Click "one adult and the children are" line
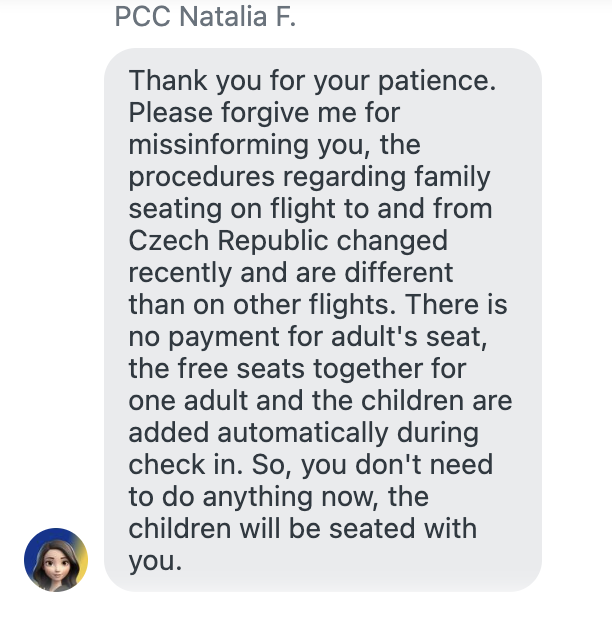The width and height of the screenshot is (612, 626). click(x=320, y=401)
